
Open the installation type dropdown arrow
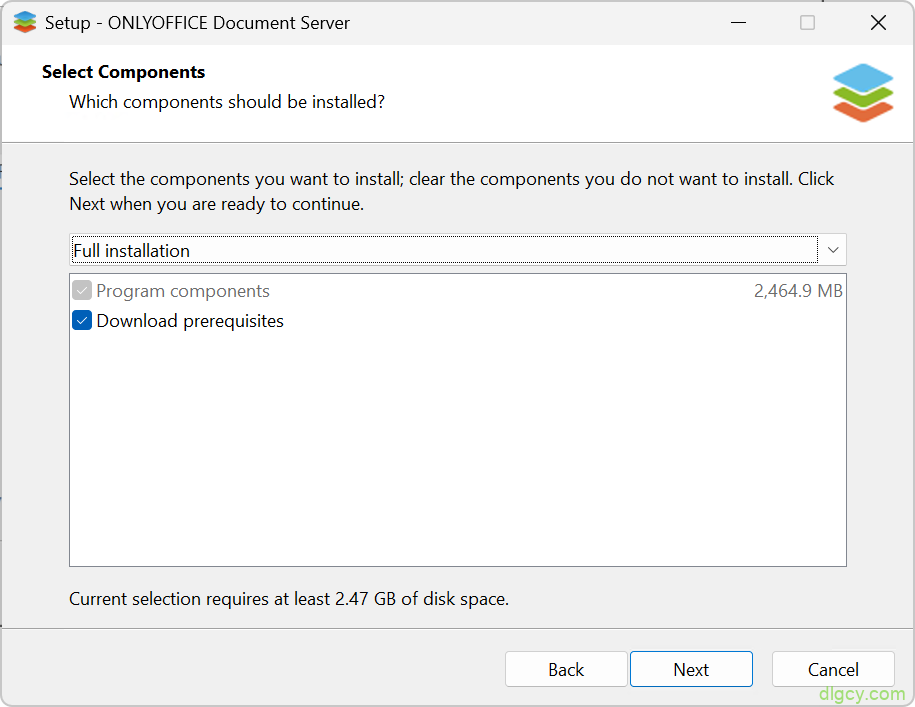tap(833, 250)
